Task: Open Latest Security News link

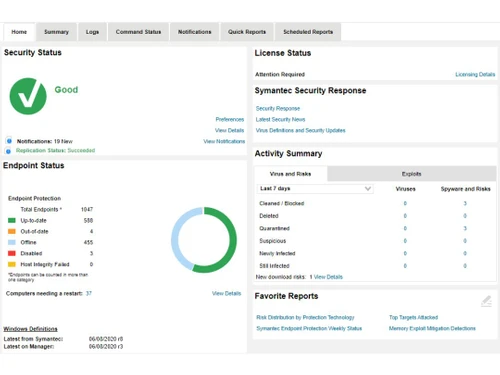Action: click(280, 119)
